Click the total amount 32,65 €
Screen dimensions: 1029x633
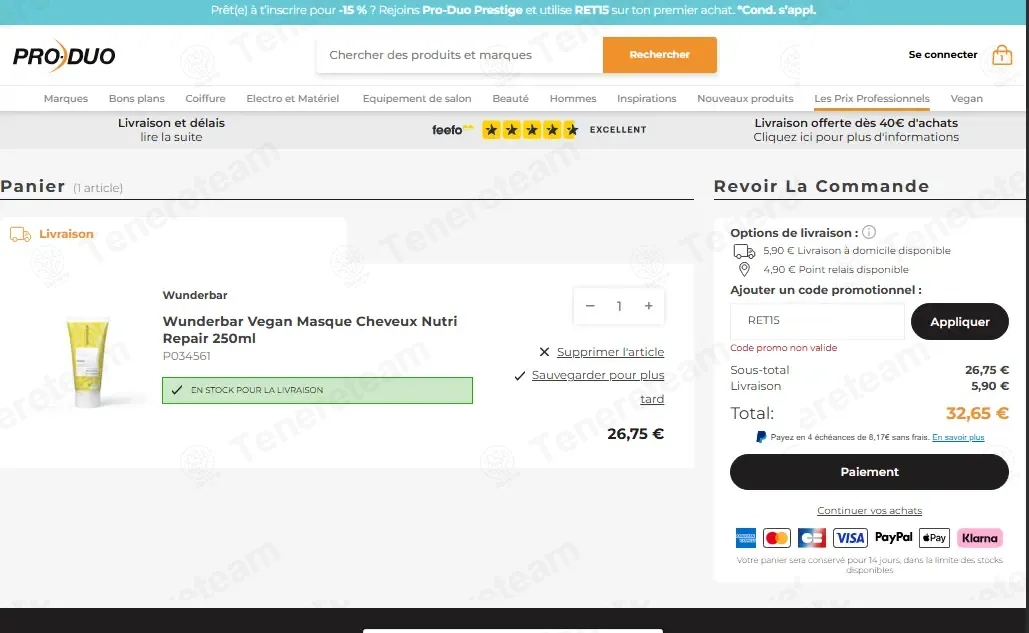tap(976, 413)
